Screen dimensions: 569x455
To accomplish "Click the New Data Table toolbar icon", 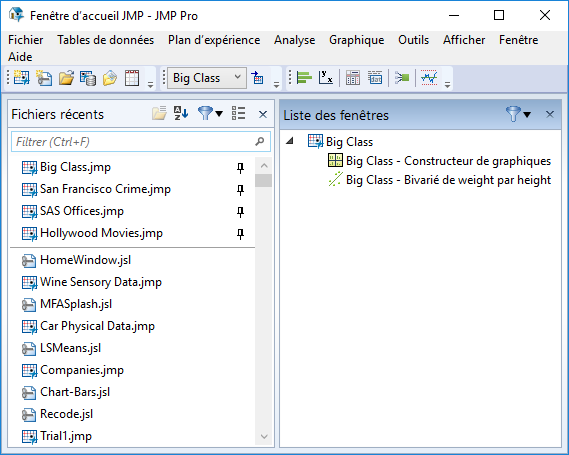I will pos(21,78).
